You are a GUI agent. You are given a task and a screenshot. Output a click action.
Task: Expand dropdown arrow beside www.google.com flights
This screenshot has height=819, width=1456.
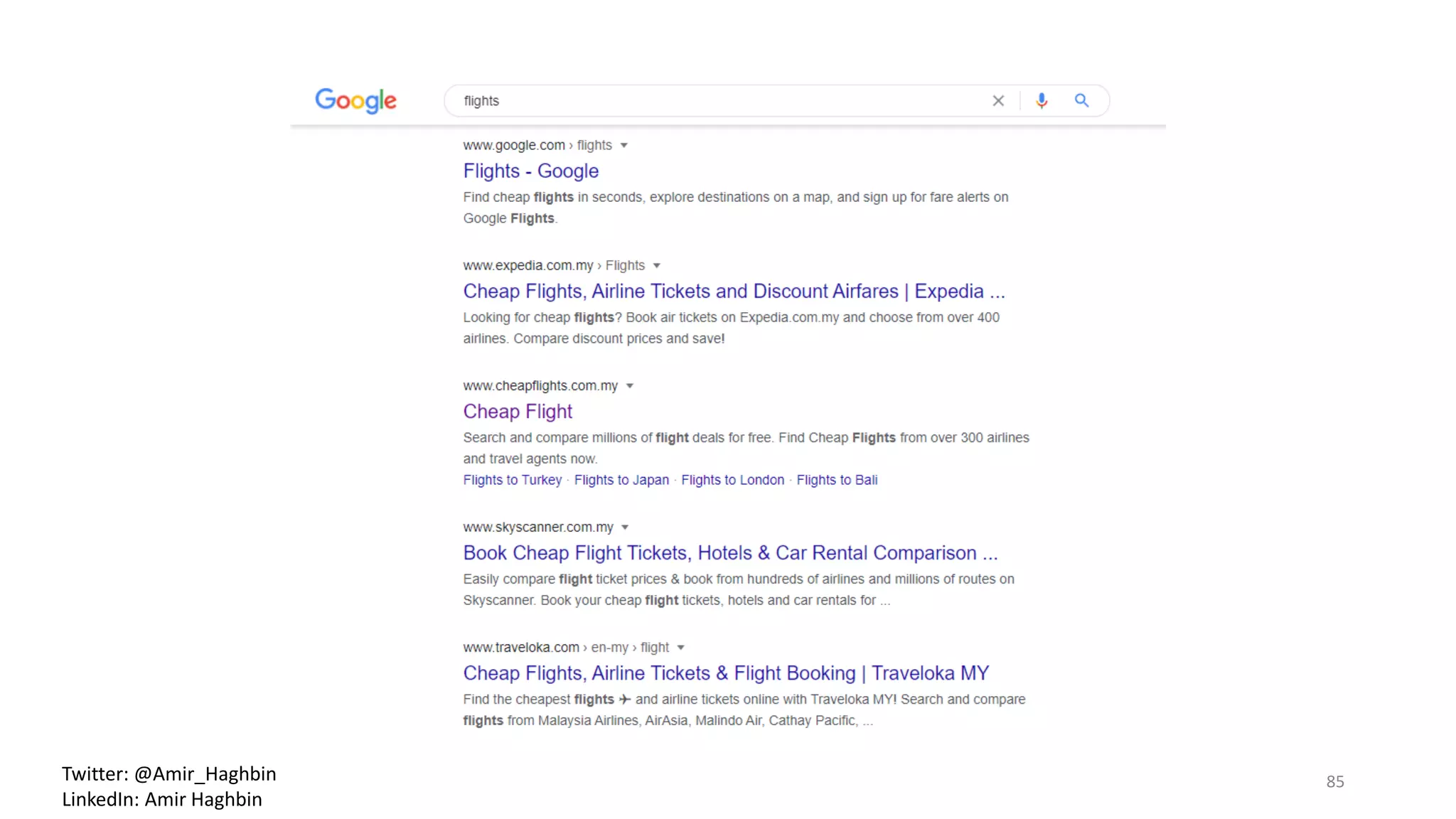pos(624,146)
